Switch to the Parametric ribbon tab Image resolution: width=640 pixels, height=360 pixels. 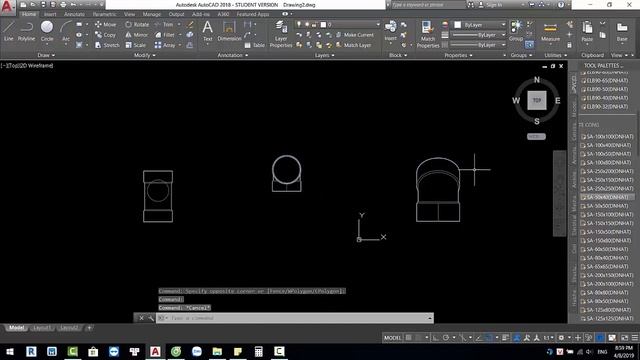click(x=104, y=14)
